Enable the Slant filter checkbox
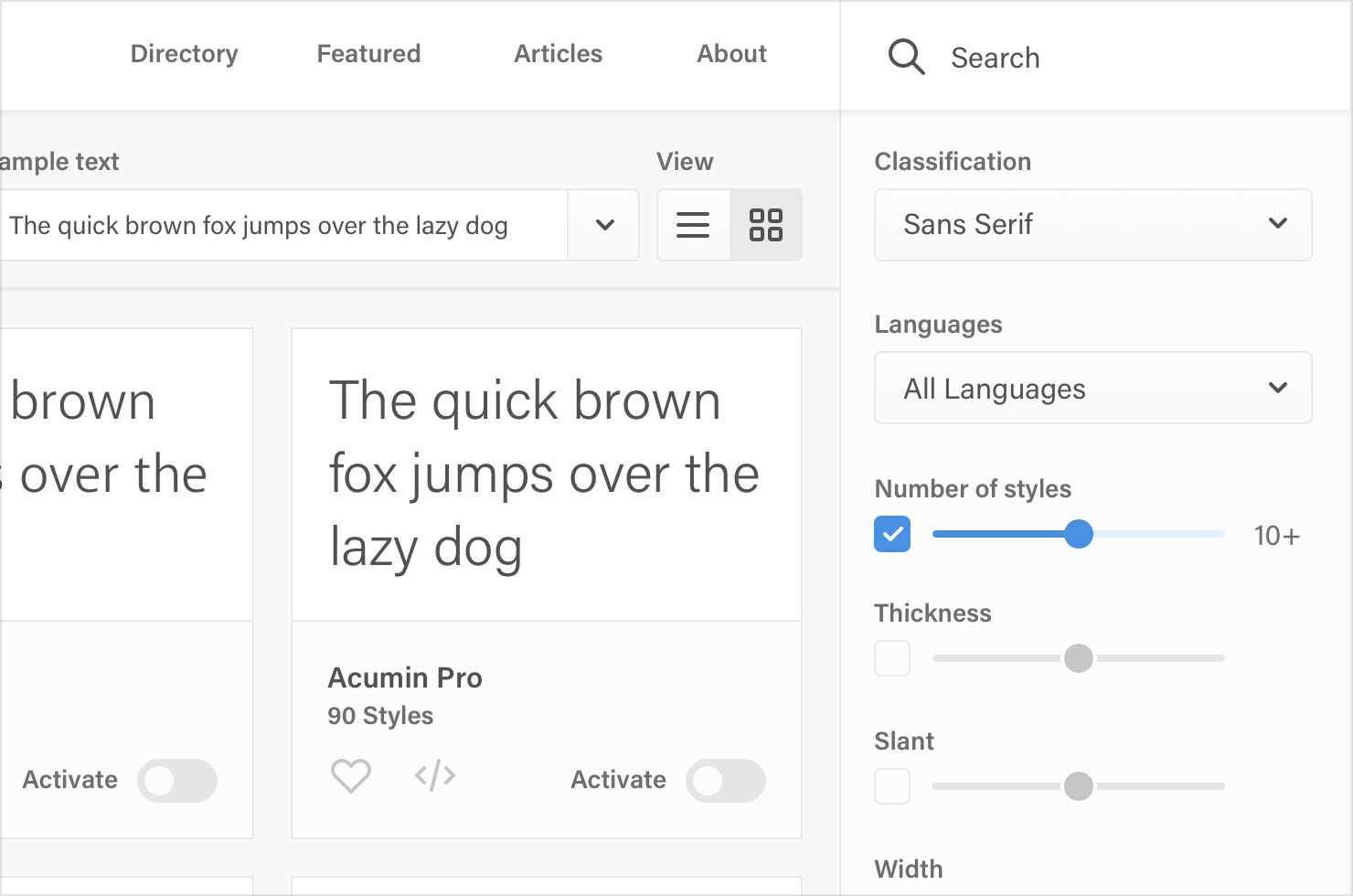Image resolution: width=1353 pixels, height=896 pixels. (892, 786)
